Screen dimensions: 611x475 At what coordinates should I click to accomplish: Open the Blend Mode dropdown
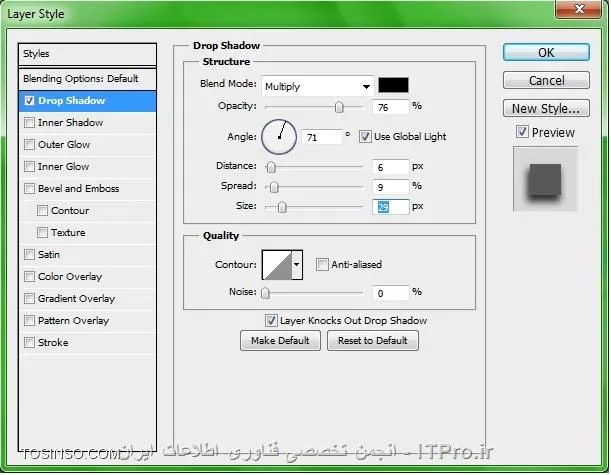(317, 86)
